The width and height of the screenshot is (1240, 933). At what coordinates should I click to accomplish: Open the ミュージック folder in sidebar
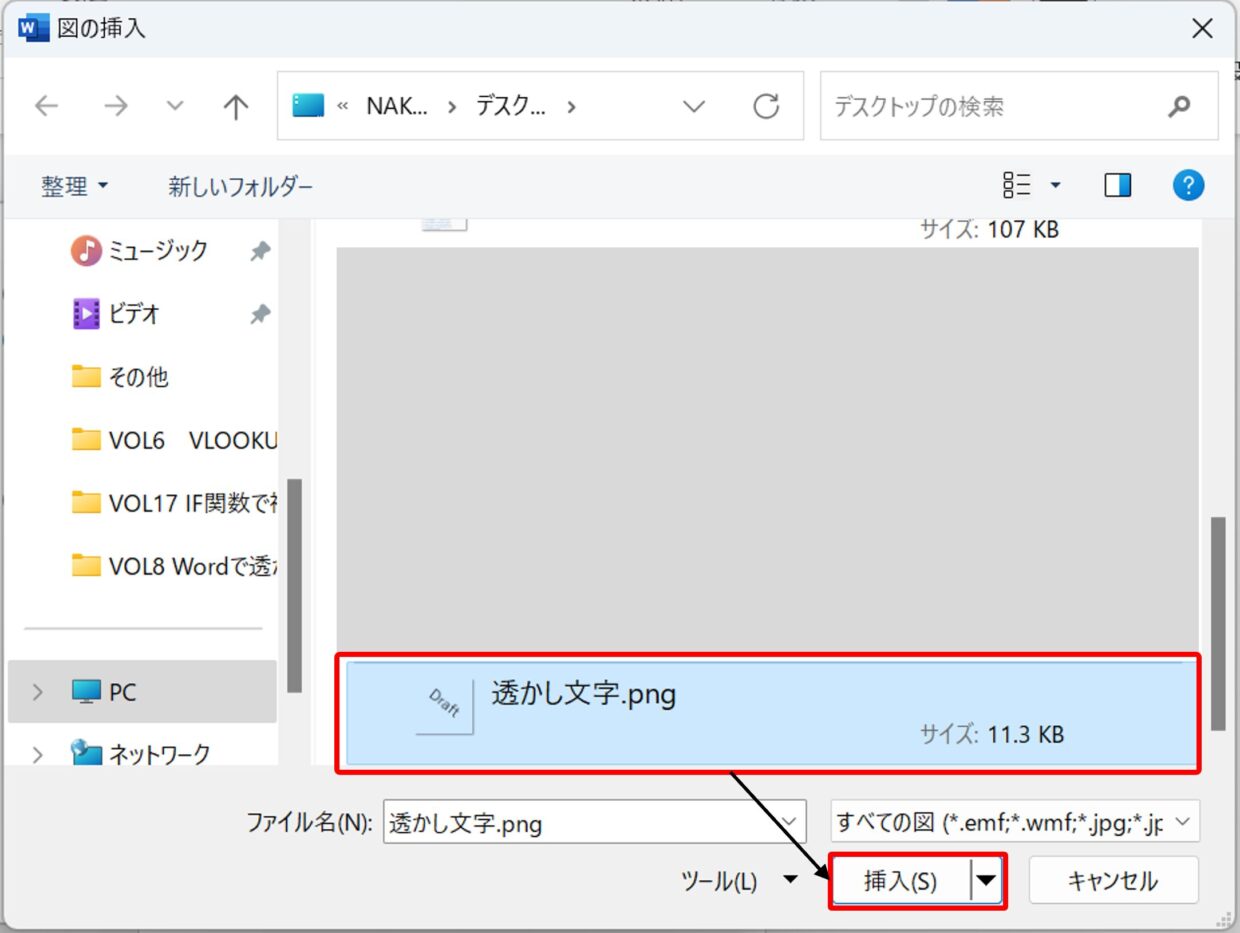tap(157, 250)
